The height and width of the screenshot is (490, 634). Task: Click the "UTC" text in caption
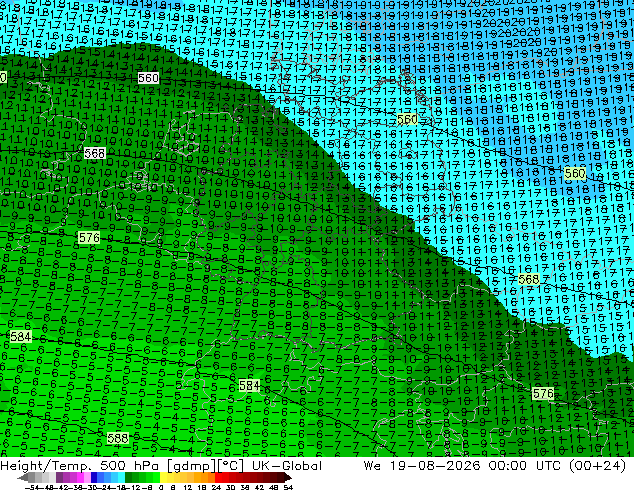coord(548,466)
